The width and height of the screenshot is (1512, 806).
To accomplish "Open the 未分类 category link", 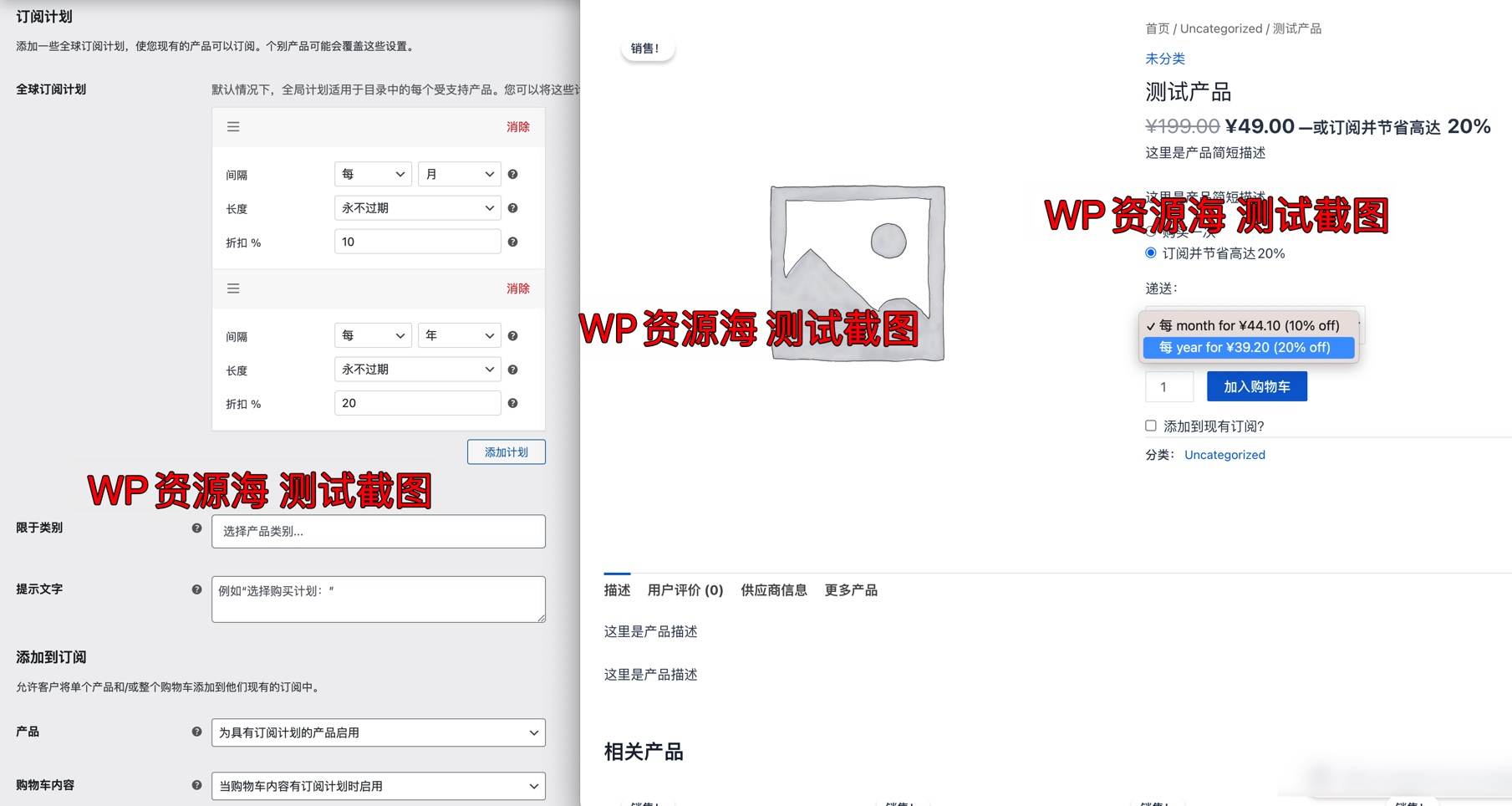I will click(x=1165, y=59).
